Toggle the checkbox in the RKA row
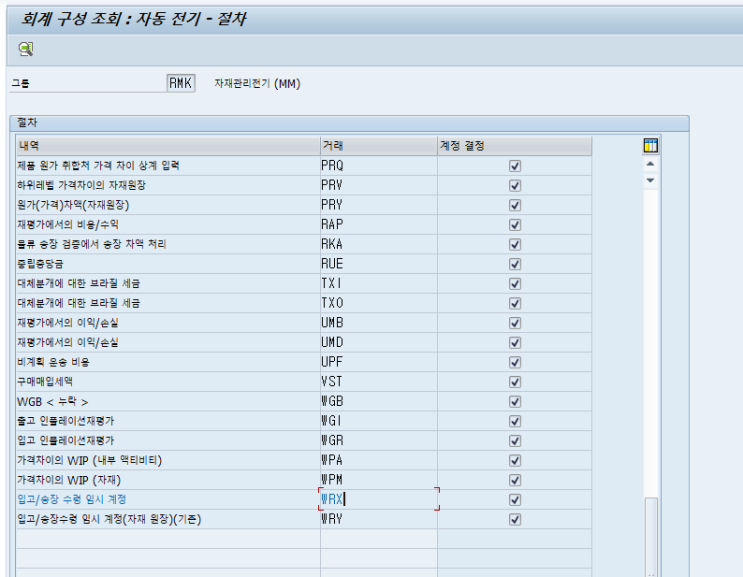The image size is (743, 577). [x=515, y=244]
